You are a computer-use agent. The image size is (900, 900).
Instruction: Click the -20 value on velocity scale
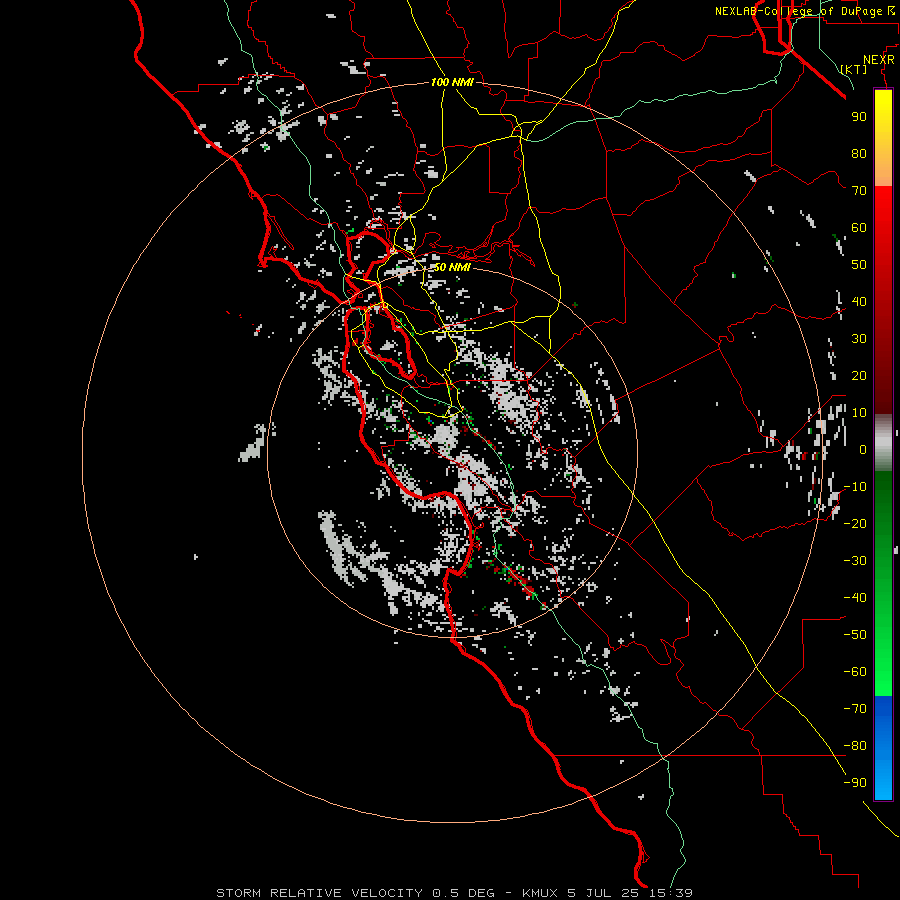pos(855,523)
